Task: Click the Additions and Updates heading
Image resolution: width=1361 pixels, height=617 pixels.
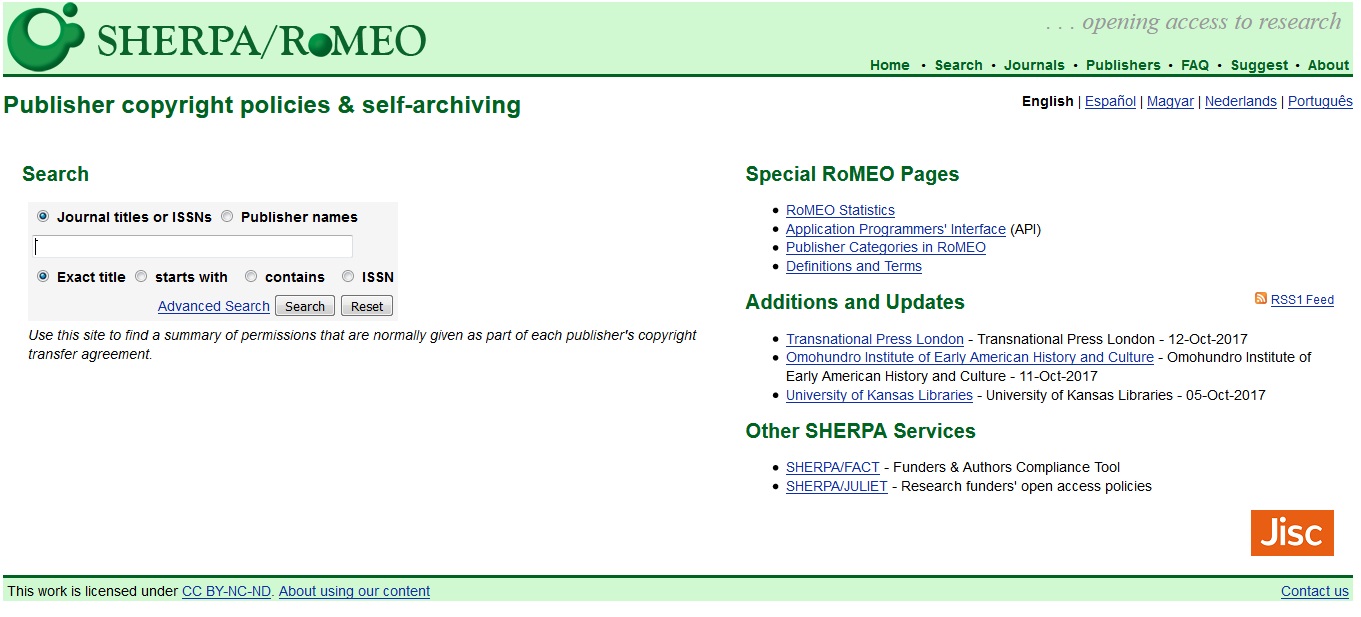Action: [x=855, y=302]
